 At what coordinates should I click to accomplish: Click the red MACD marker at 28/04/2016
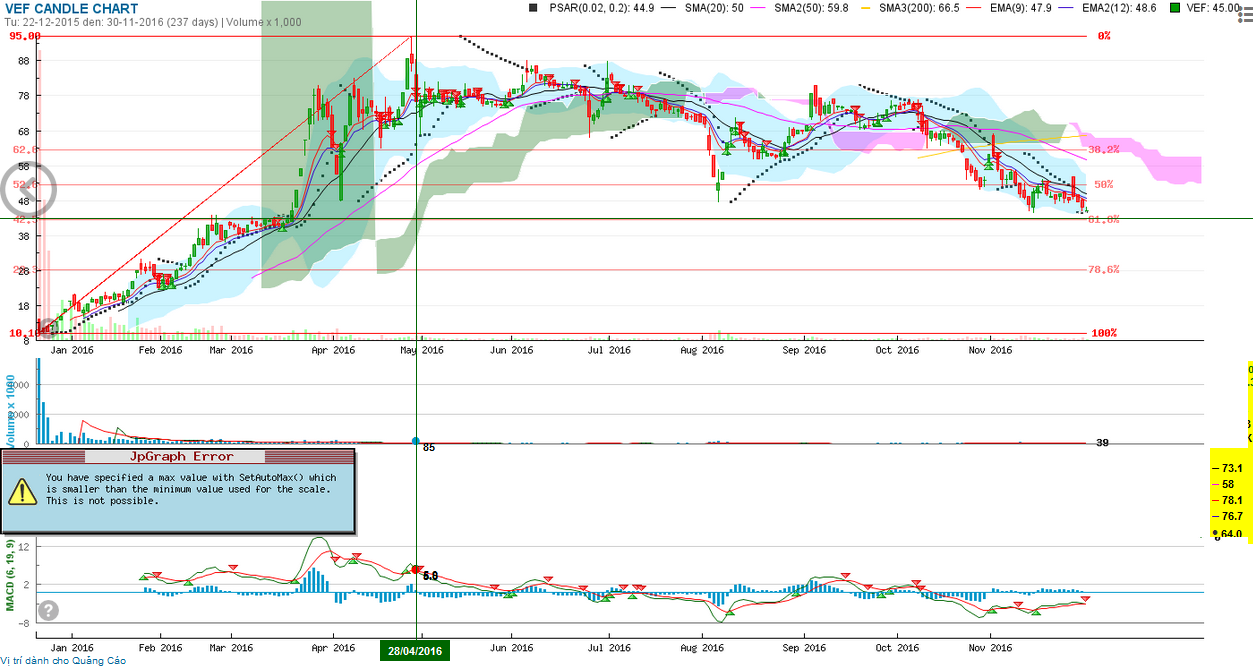417,569
